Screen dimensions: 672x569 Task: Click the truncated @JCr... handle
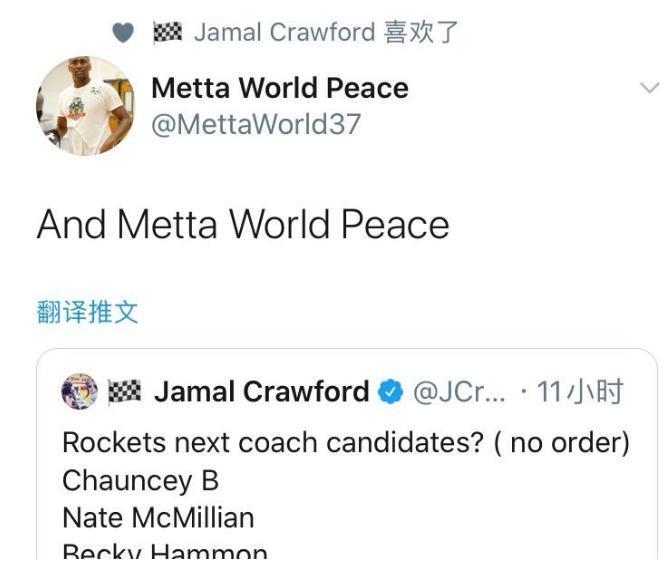(x=459, y=392)
